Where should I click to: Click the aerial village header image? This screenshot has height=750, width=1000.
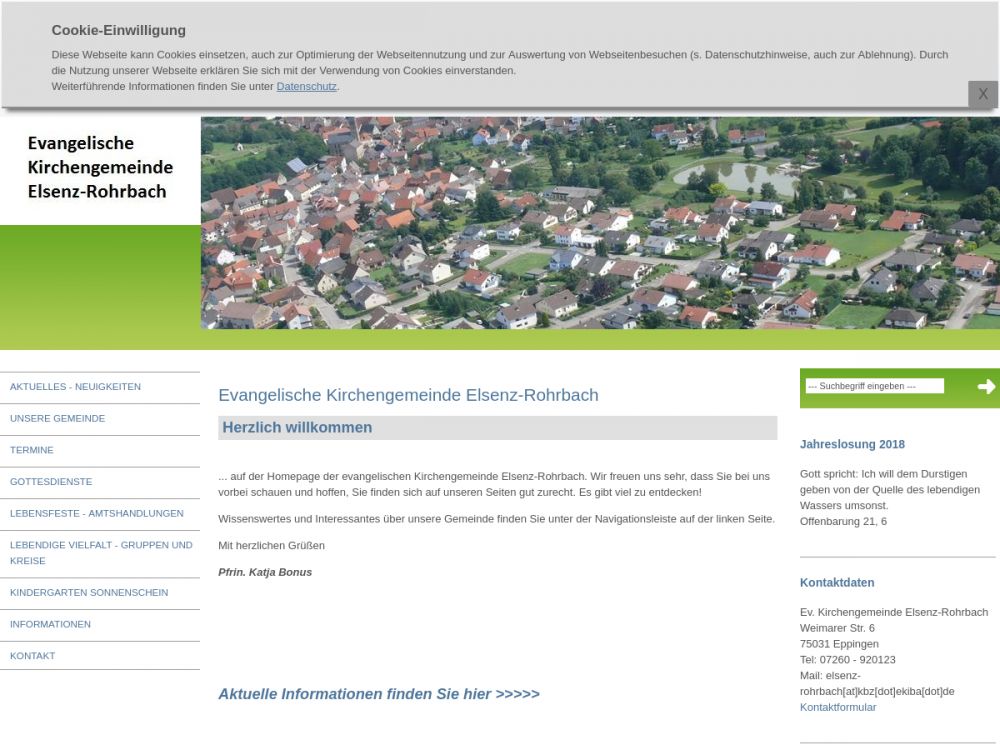(600, 223)
